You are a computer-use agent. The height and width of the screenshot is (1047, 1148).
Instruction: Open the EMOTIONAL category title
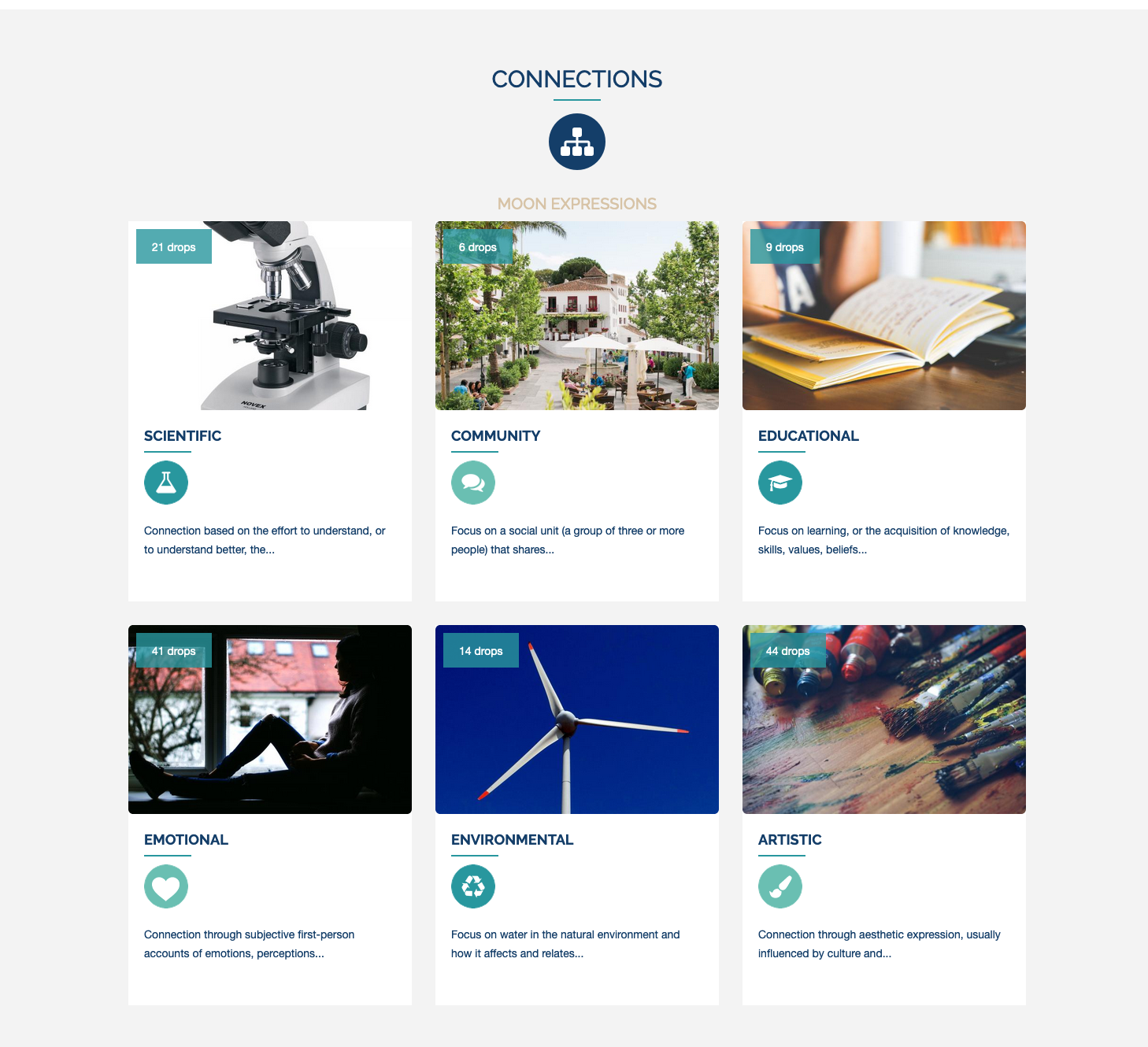coord(187,840)
